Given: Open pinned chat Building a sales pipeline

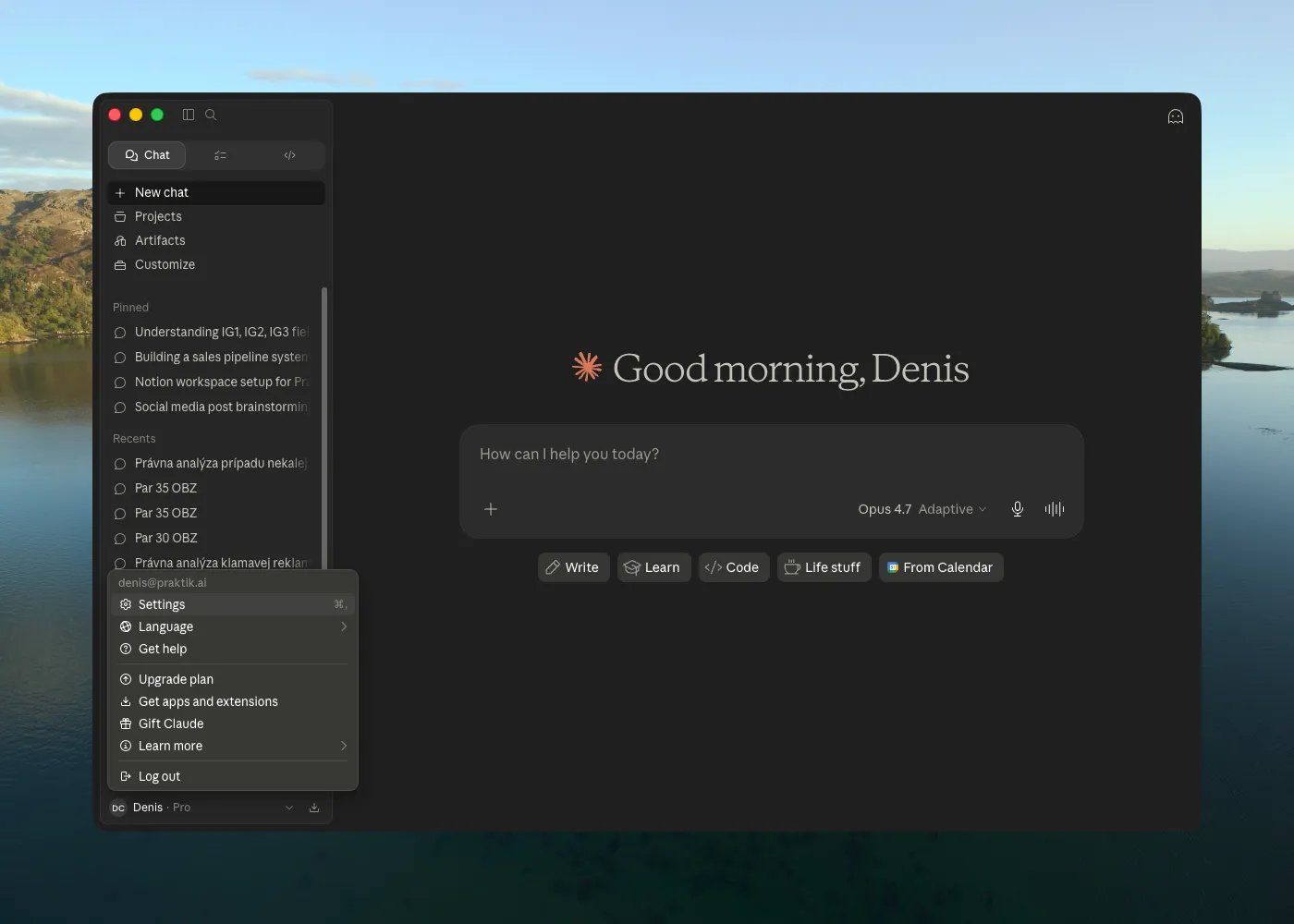Looking at the screenshot, I should coord(213,357).
